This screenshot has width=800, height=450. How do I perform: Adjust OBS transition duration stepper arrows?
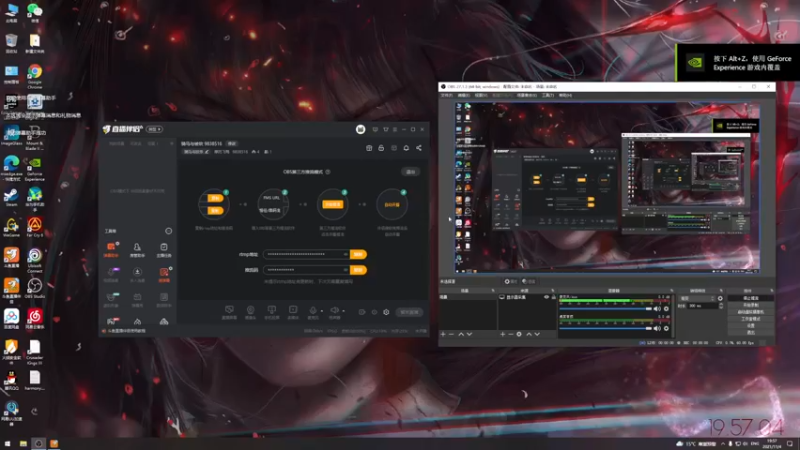tap(721, 306)
